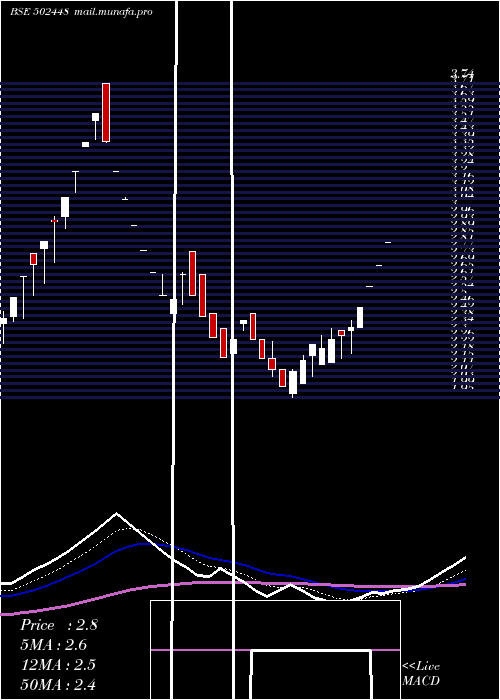500x700 pixels.
Task: Click the 3.74 top price axis label
Action: (463, 73)
